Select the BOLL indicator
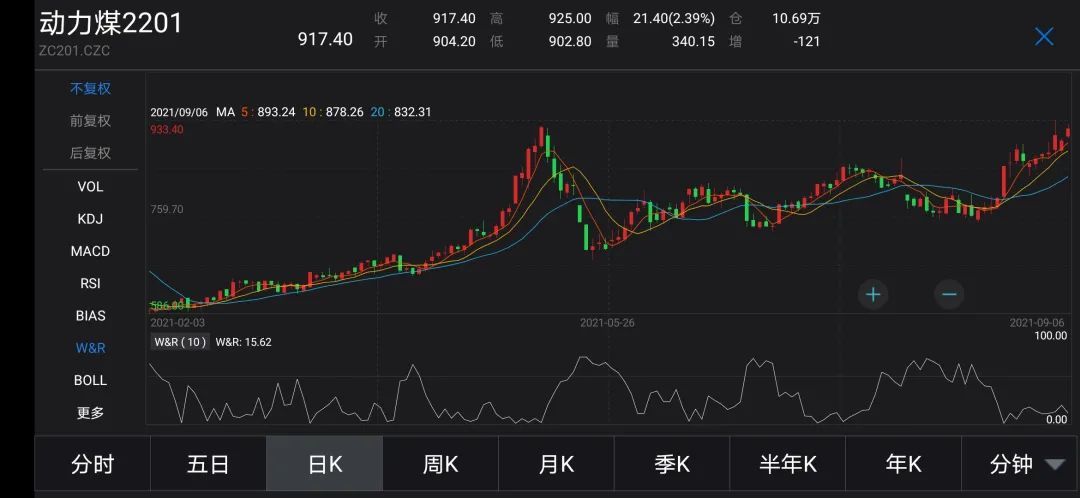Viewport: 1080px width, 498px height. [x=90, y=380]
